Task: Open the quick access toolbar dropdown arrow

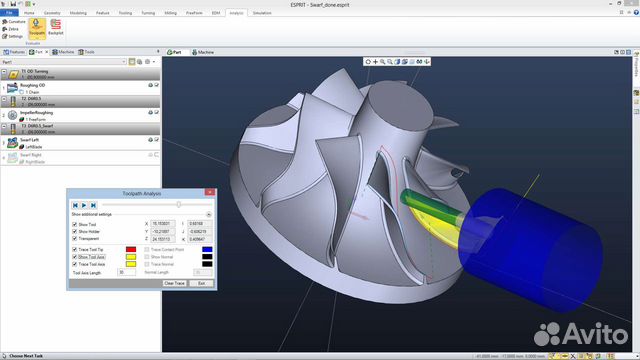Action: point(34,4)
